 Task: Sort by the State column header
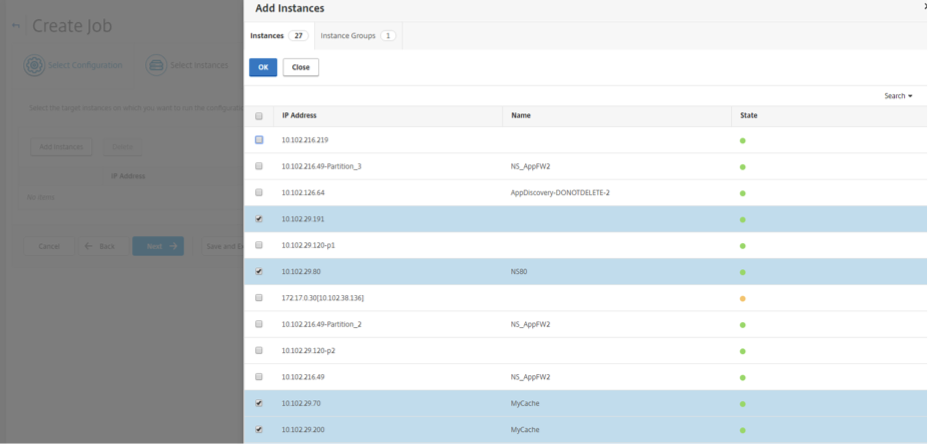click(x=749, y=116)
